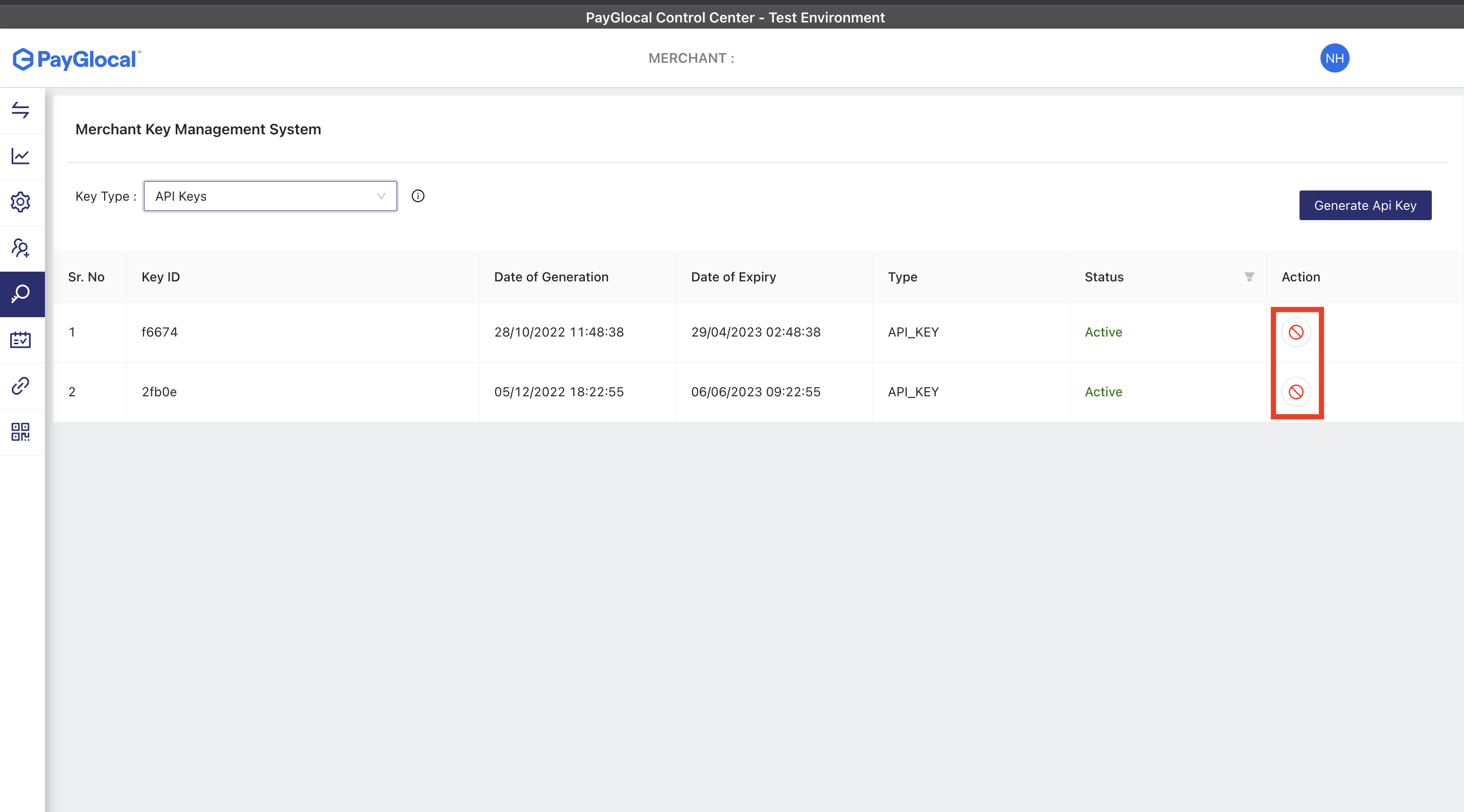This screenshot has height=812, width=1464.
Task: Open the analytics chart sidebar icon
Action: click(20, 156)
